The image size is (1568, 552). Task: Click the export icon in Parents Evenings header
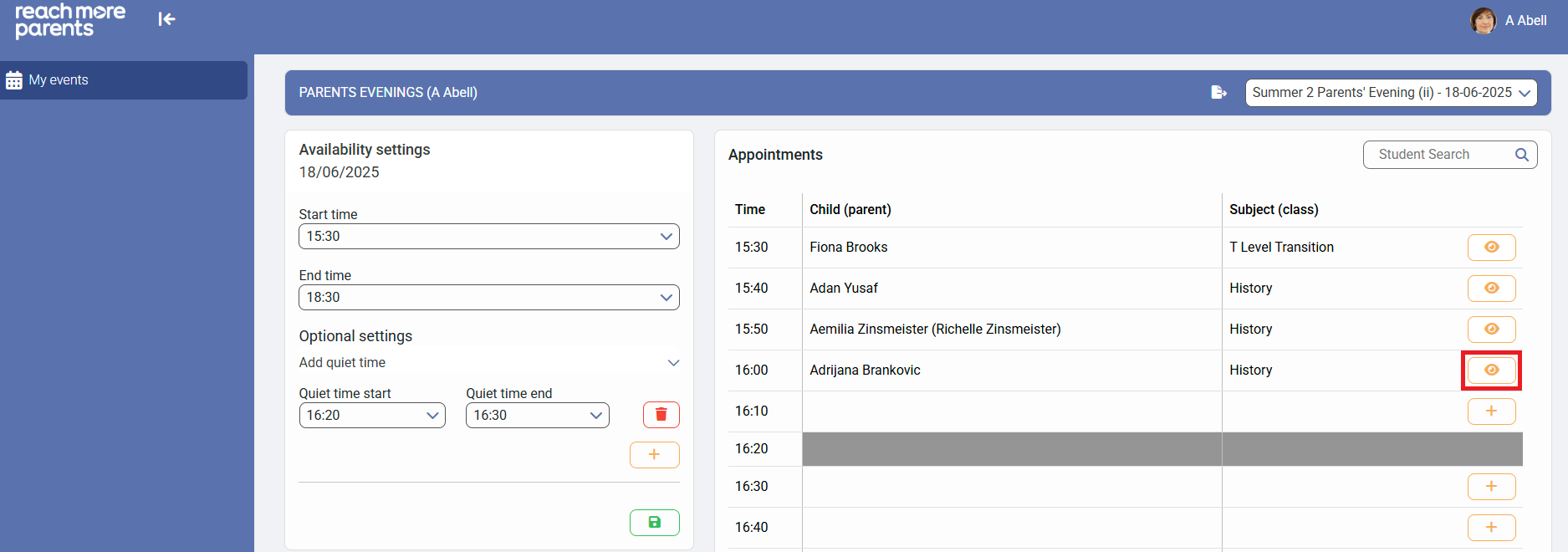(x=1218, y=92)
